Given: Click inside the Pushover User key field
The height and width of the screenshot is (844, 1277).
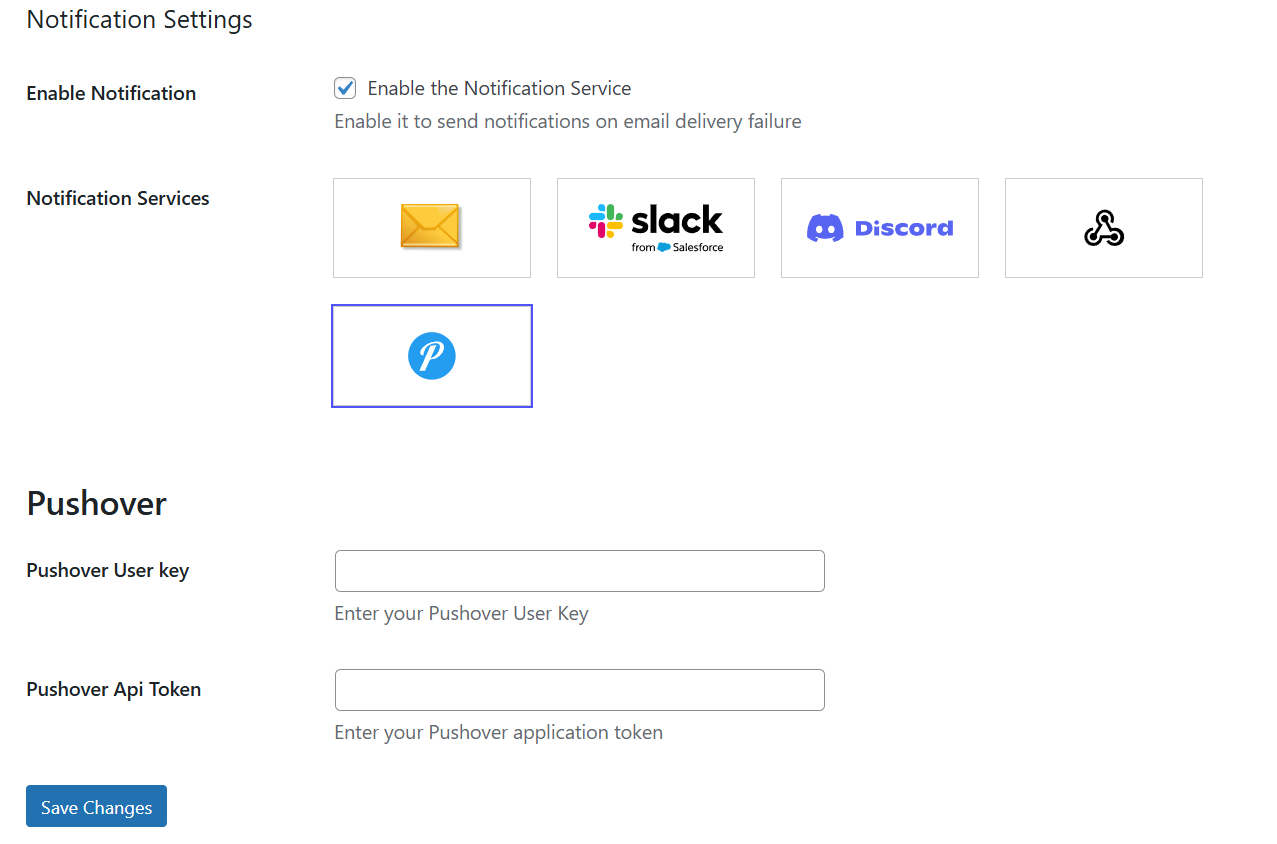Looking at the screenshot, I should tap(579, 570).
